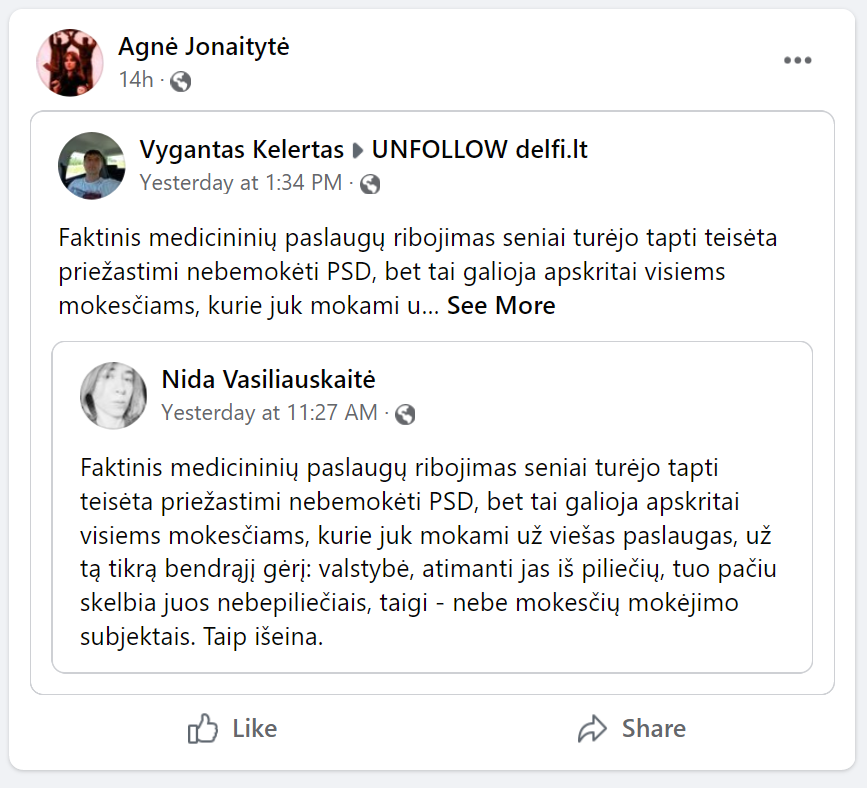Click the Yesterday at 1:34 PM timestamp
867x788 pixels.
240,183
